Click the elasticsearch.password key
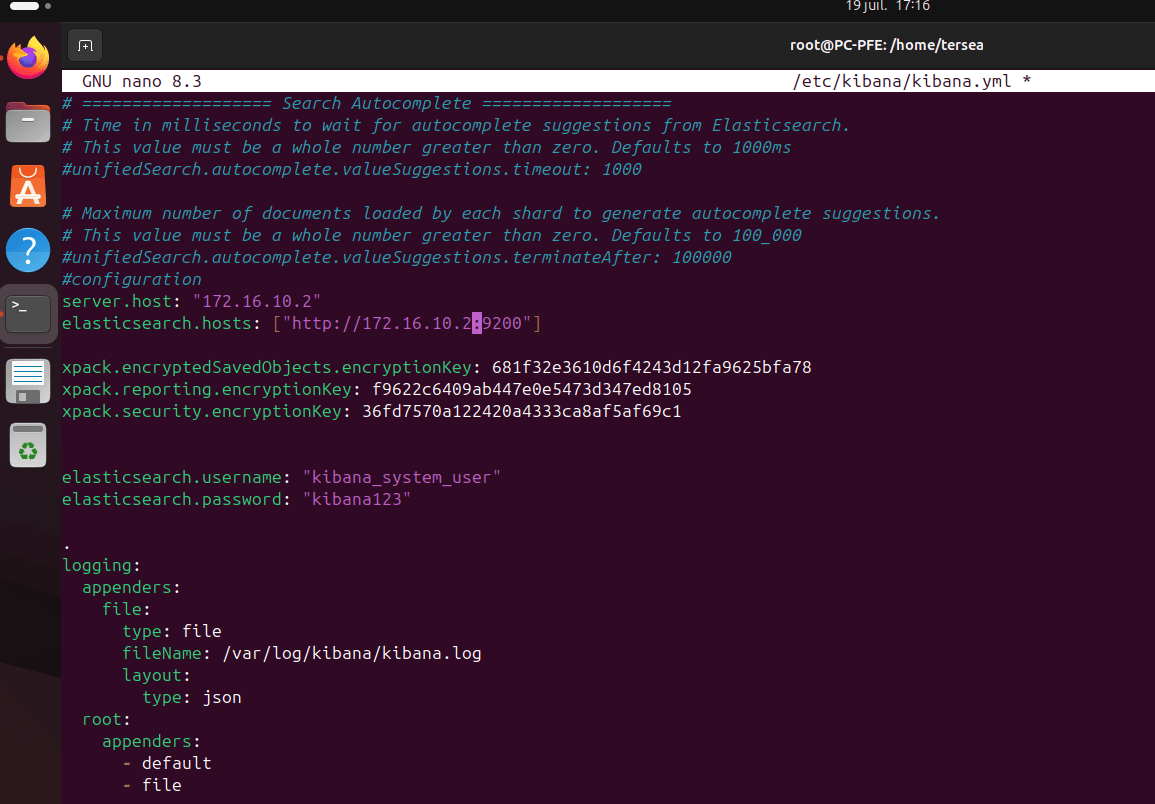 coord(171,500)
